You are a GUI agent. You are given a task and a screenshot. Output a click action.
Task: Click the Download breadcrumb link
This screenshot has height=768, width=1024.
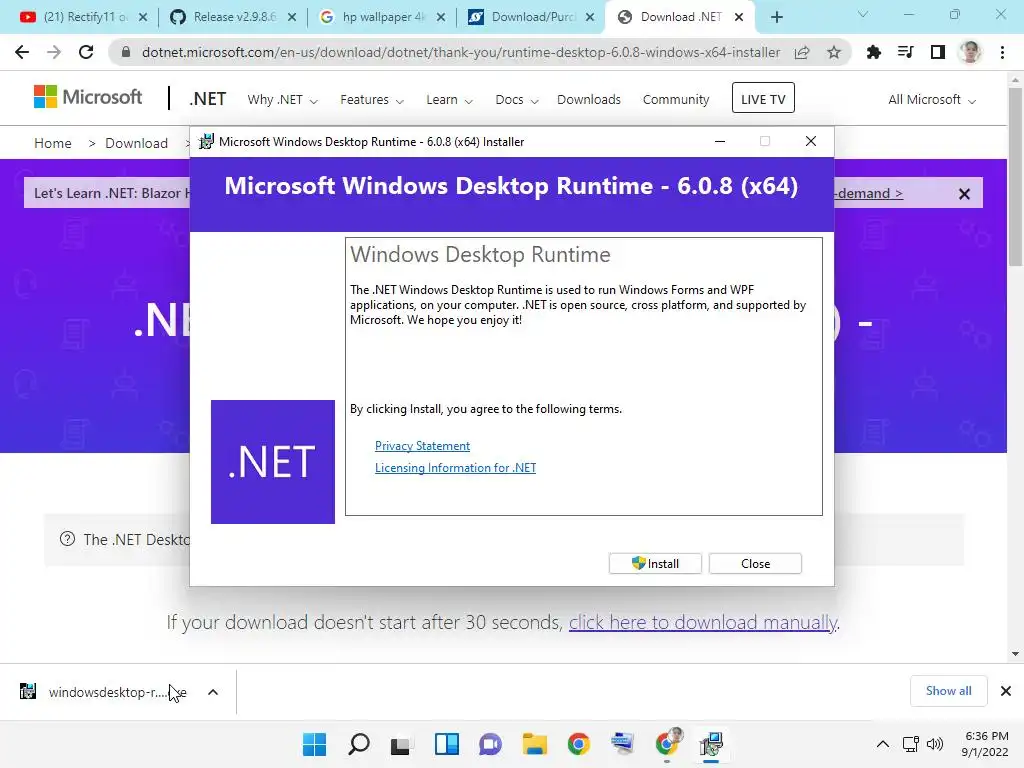[136, 143]
